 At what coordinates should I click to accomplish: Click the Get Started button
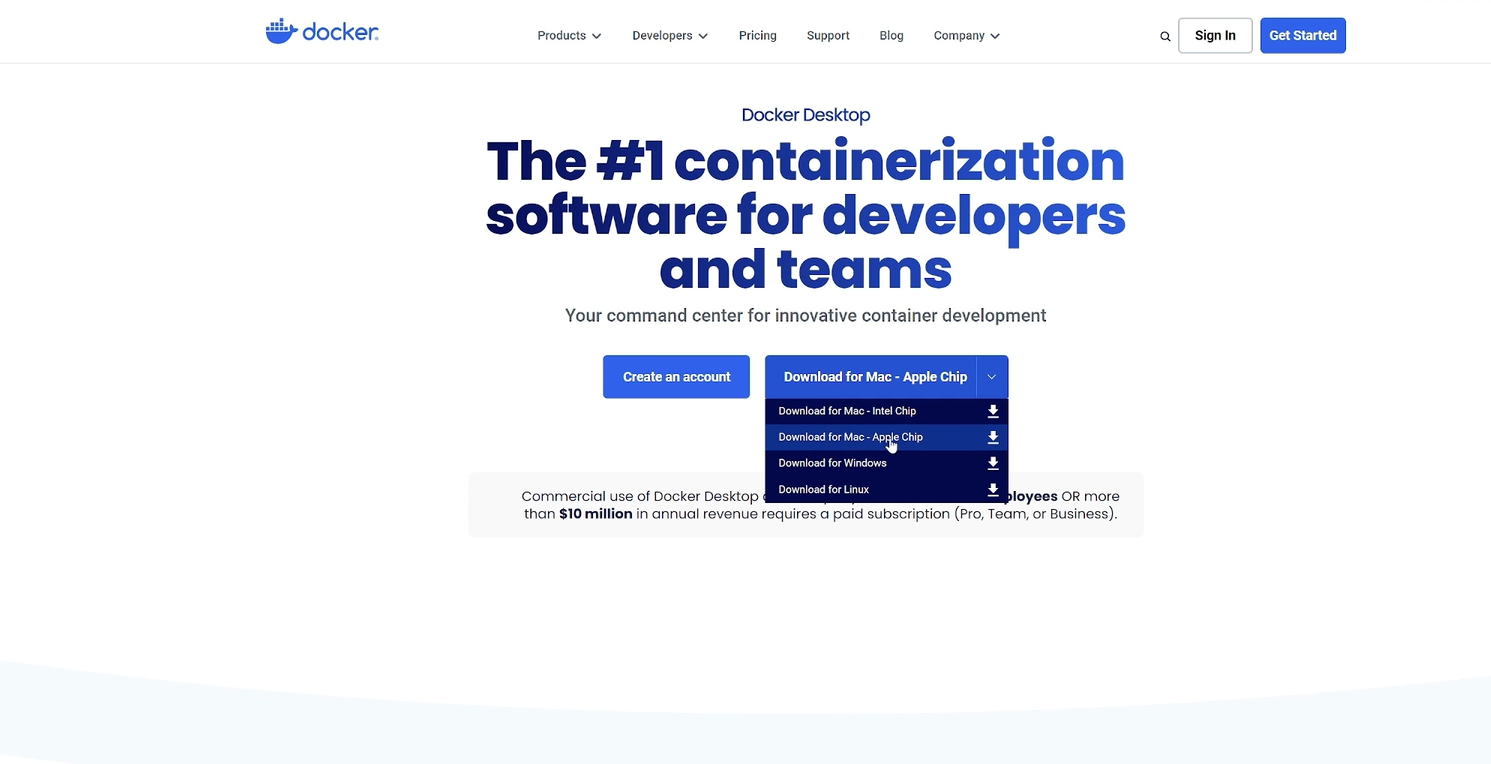point(1302,36)
